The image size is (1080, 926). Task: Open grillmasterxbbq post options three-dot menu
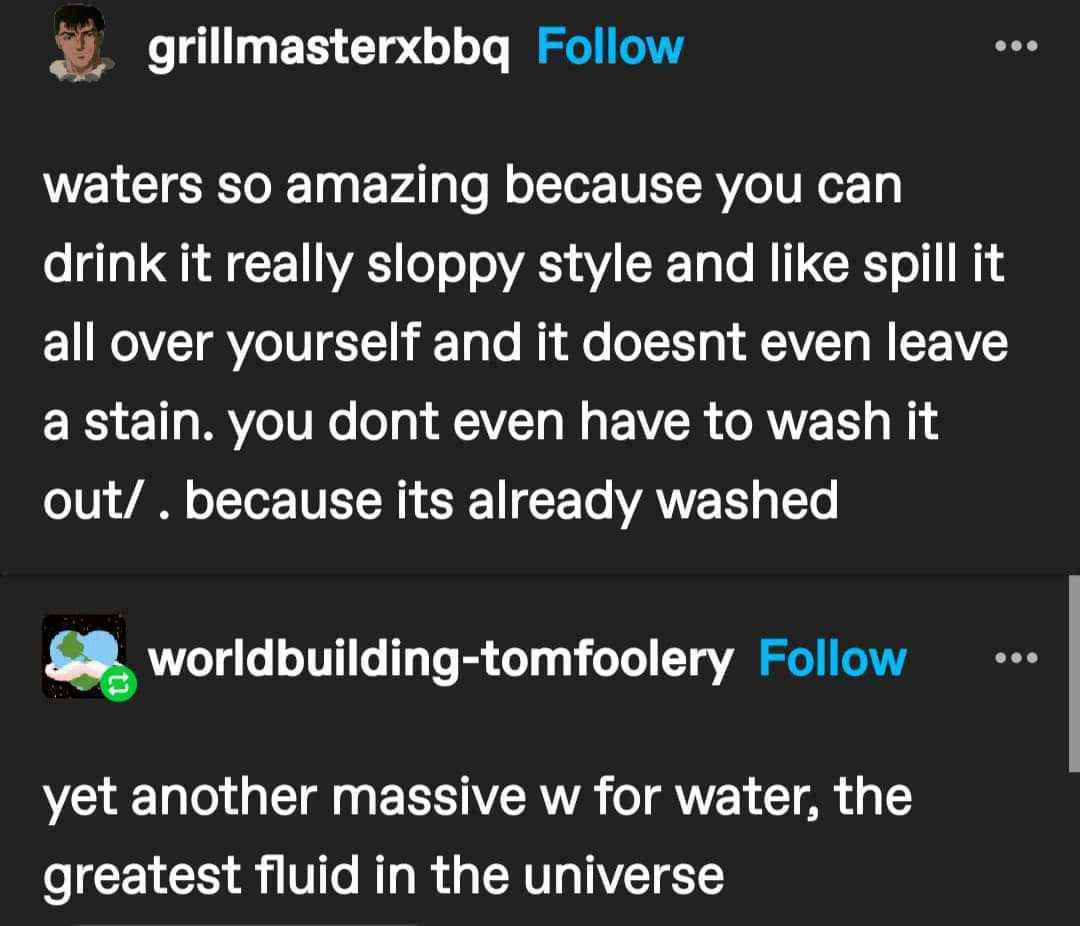(1016, 46)
